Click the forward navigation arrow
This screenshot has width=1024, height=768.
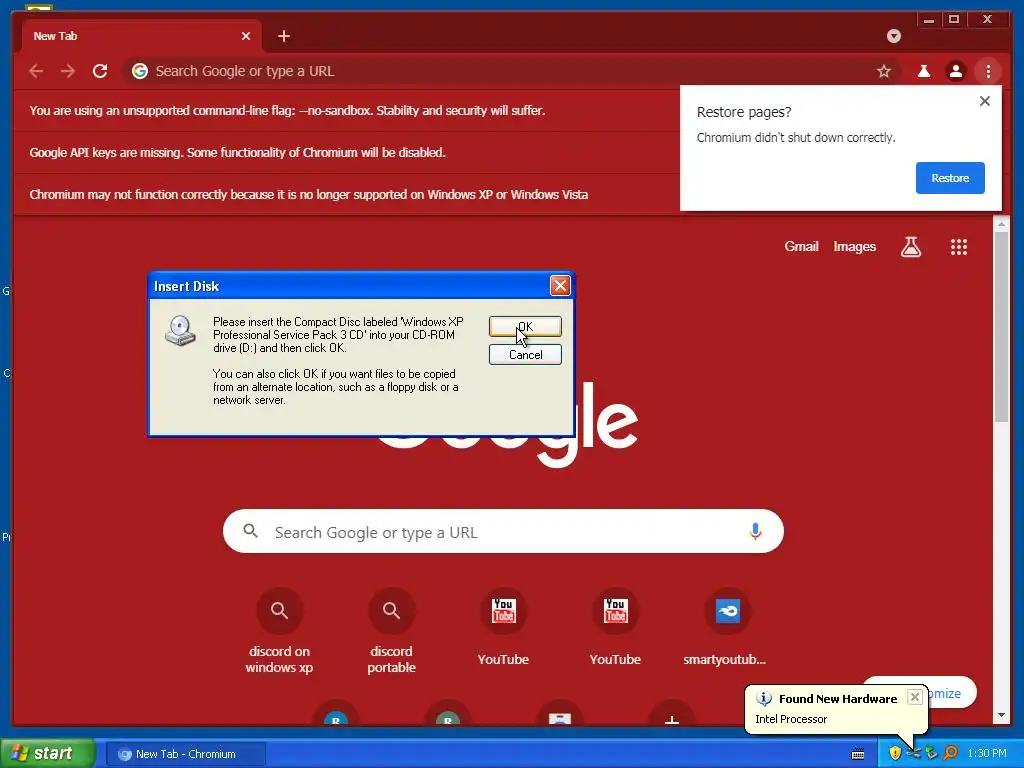pyautogui.click(x=68, y=71)
